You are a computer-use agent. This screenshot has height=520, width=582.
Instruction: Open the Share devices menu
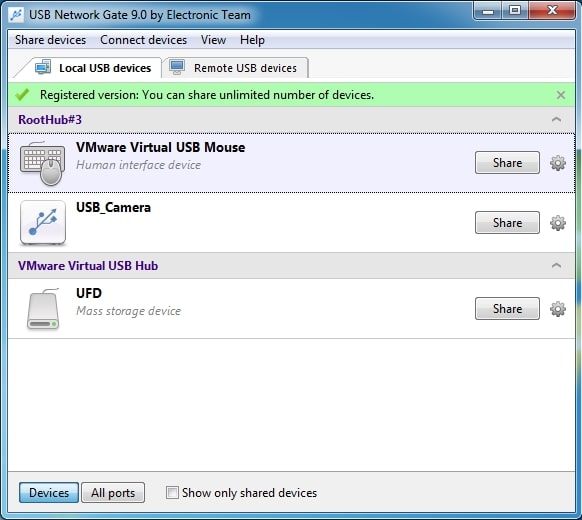click(50, 40)
